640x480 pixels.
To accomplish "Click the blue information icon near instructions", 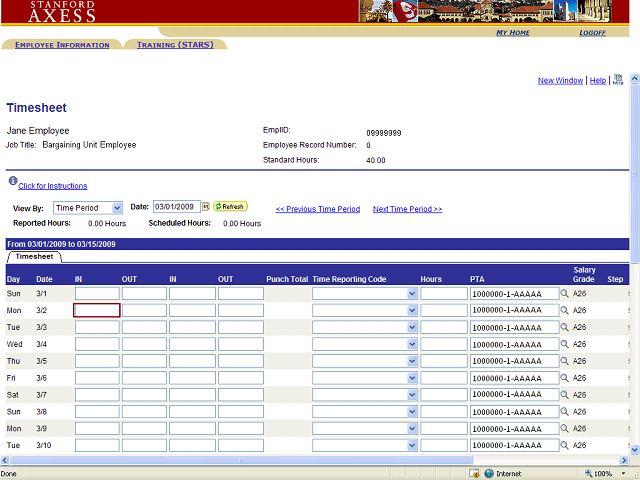I will pos(12,181).
